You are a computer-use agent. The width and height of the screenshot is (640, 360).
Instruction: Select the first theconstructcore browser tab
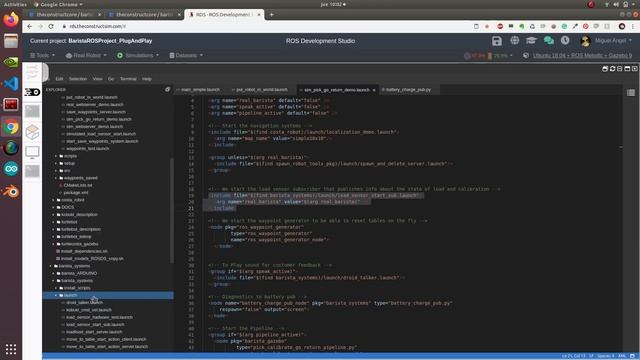click(65, 15)
